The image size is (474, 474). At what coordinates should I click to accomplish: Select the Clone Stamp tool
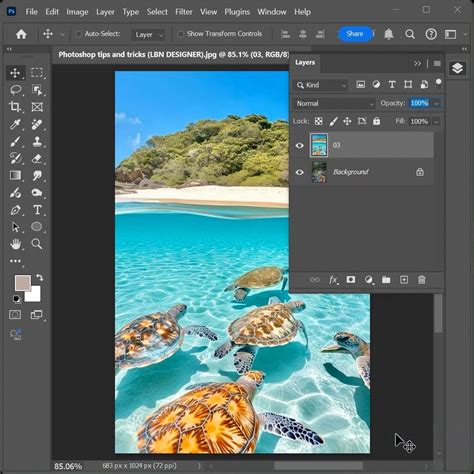tap(37, 141)
